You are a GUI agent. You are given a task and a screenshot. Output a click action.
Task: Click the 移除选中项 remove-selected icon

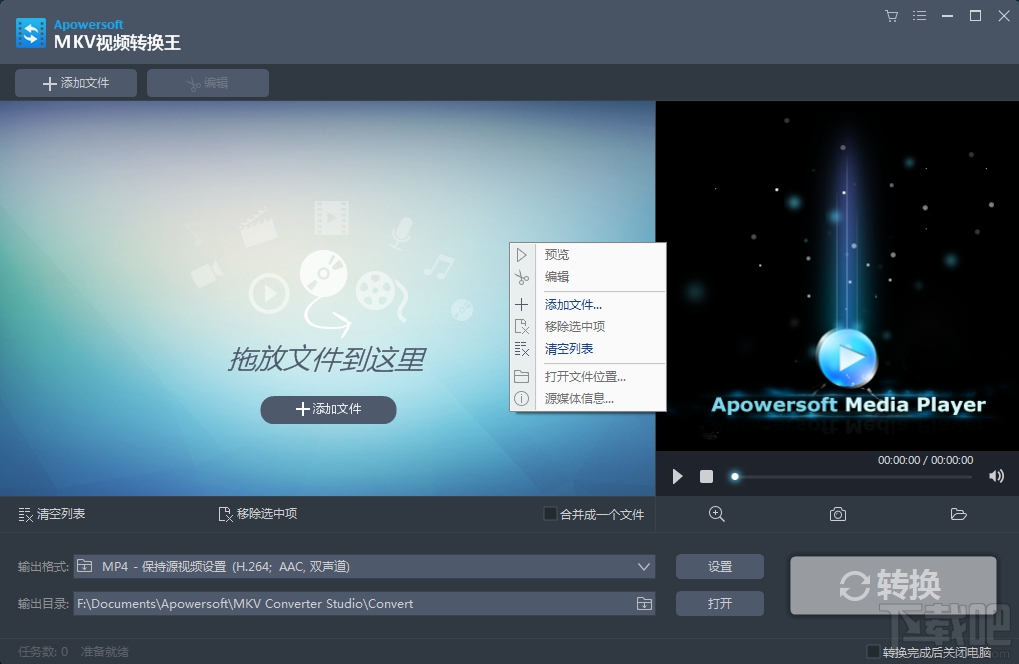pyautogui.click(x=225, y=514)
